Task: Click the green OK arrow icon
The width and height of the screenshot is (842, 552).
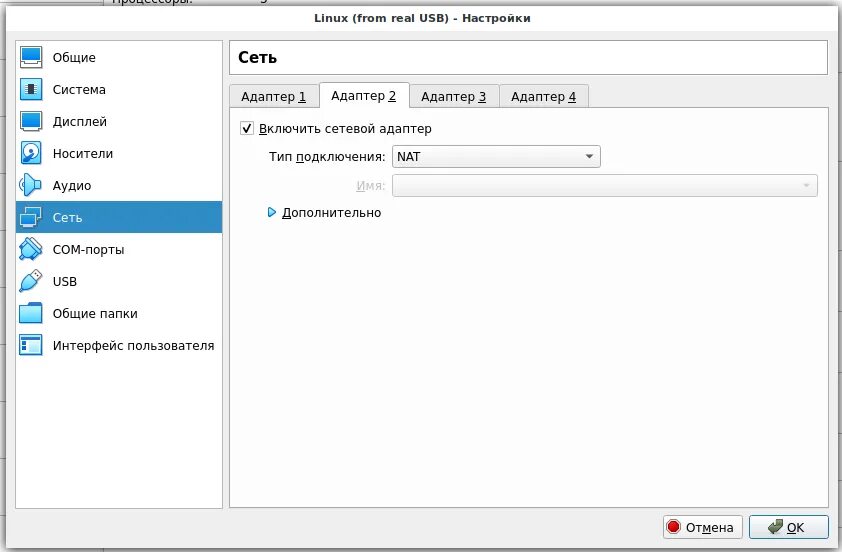Action: coord(775,527)
